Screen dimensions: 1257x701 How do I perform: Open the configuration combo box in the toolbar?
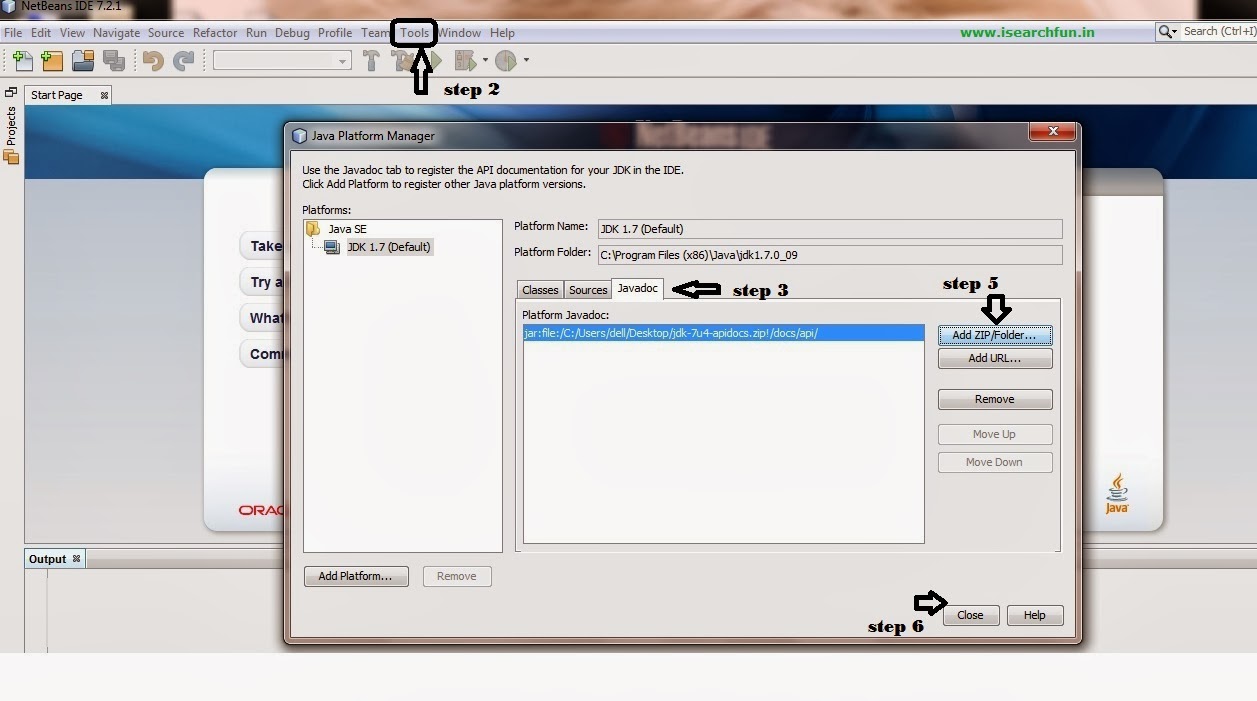click(282, 61)
